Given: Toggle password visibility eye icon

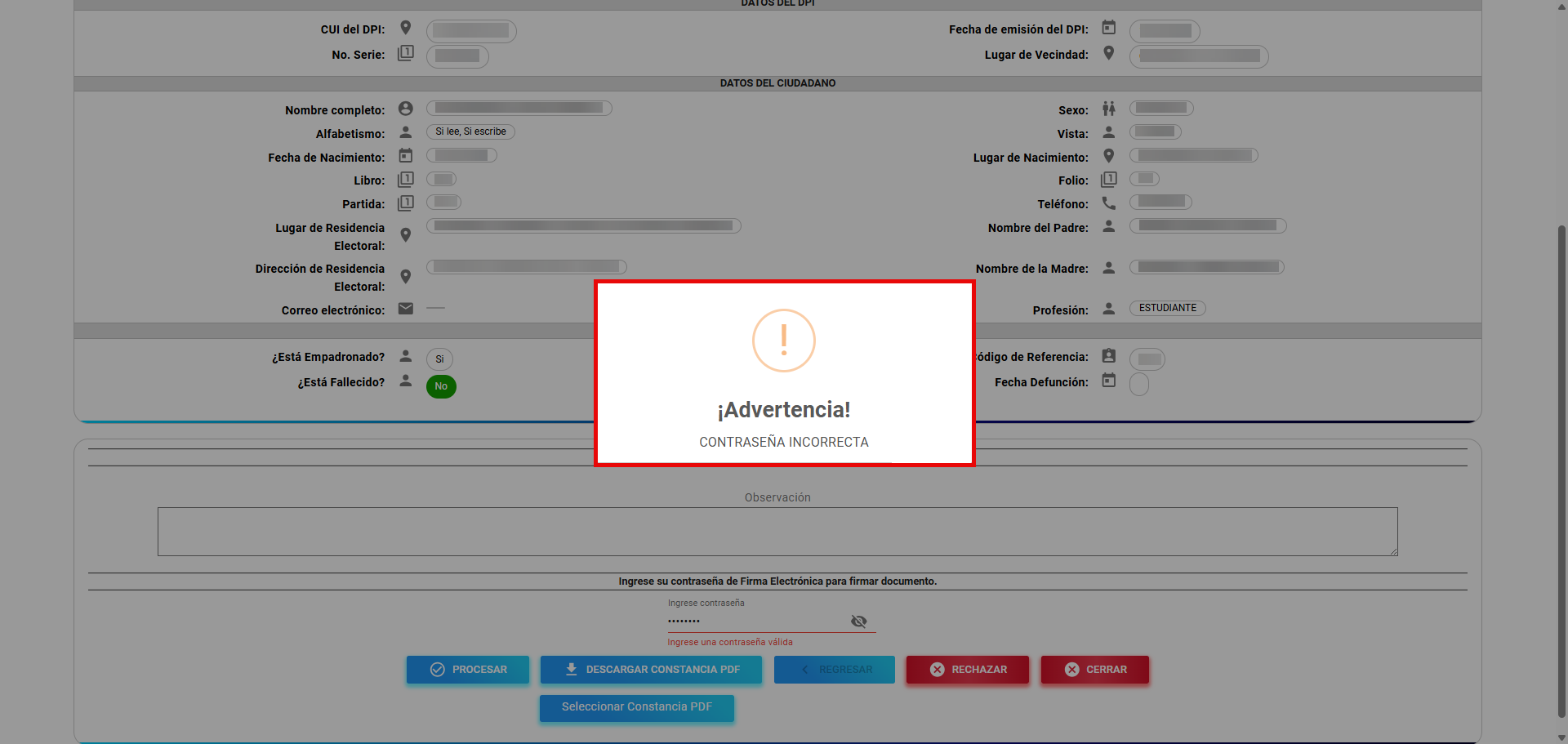Looking at the screenshot, I should (x=858, y=621).
